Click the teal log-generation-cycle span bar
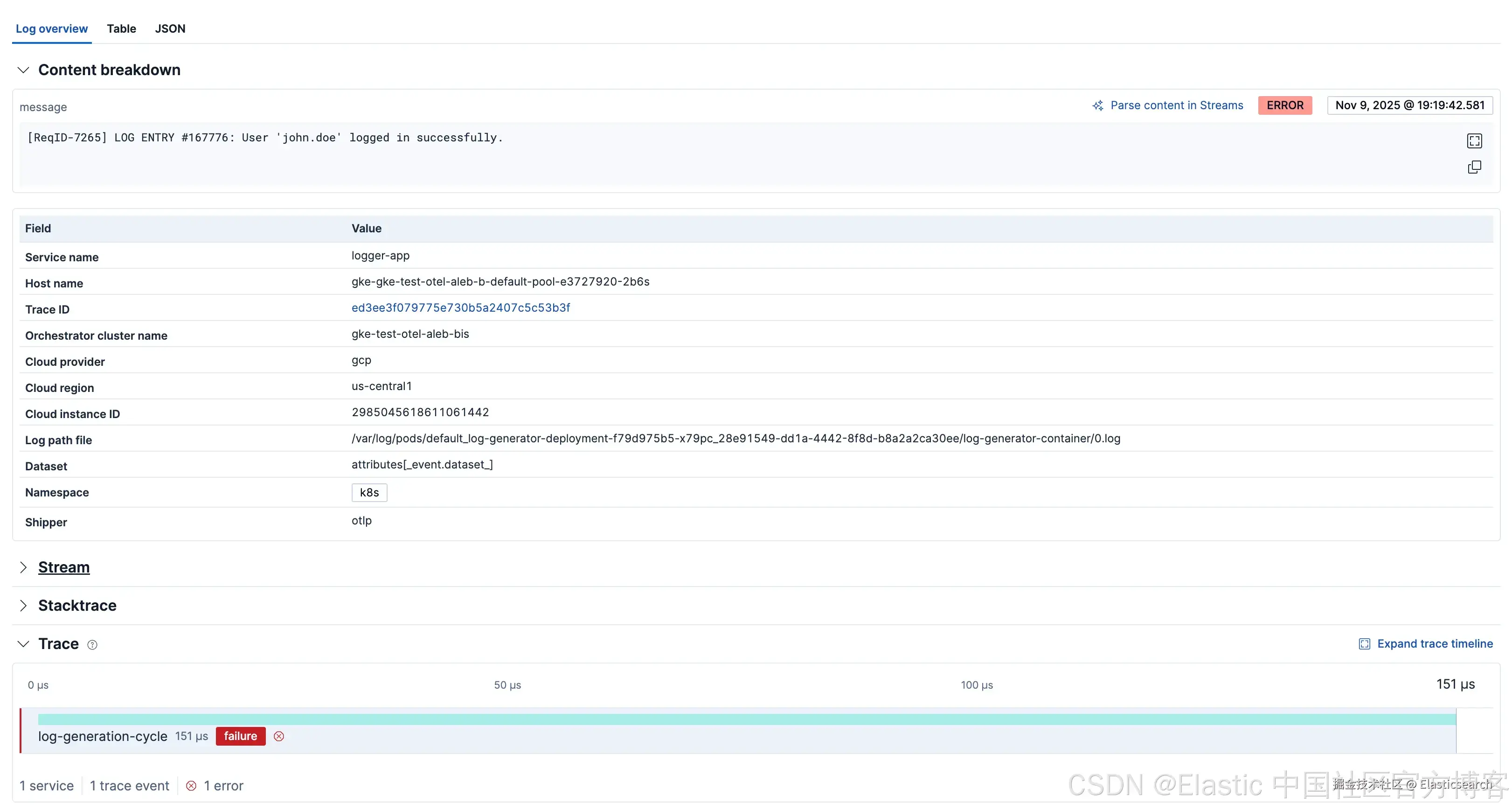The width and height of the screenshot is (1512, 810). click(x=747, y=719)
